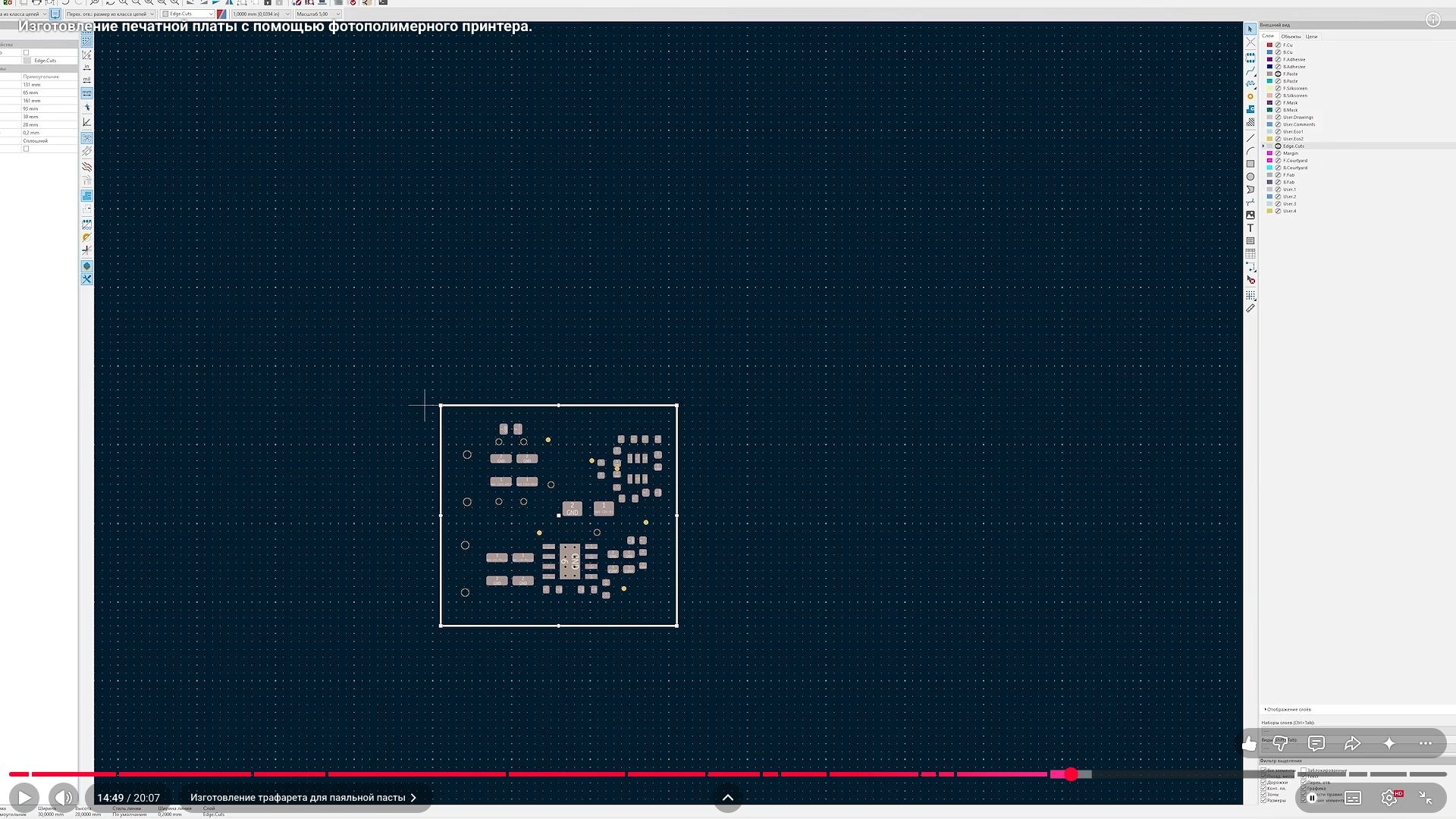The width and height of the screenshot is (1456, 819).
Task: Switch to the Цепи tab
Action: click(1311, 36)
